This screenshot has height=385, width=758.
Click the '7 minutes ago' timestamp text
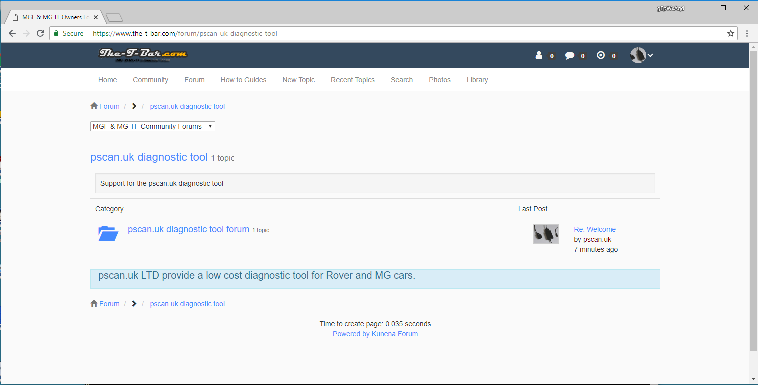[596, 250]
